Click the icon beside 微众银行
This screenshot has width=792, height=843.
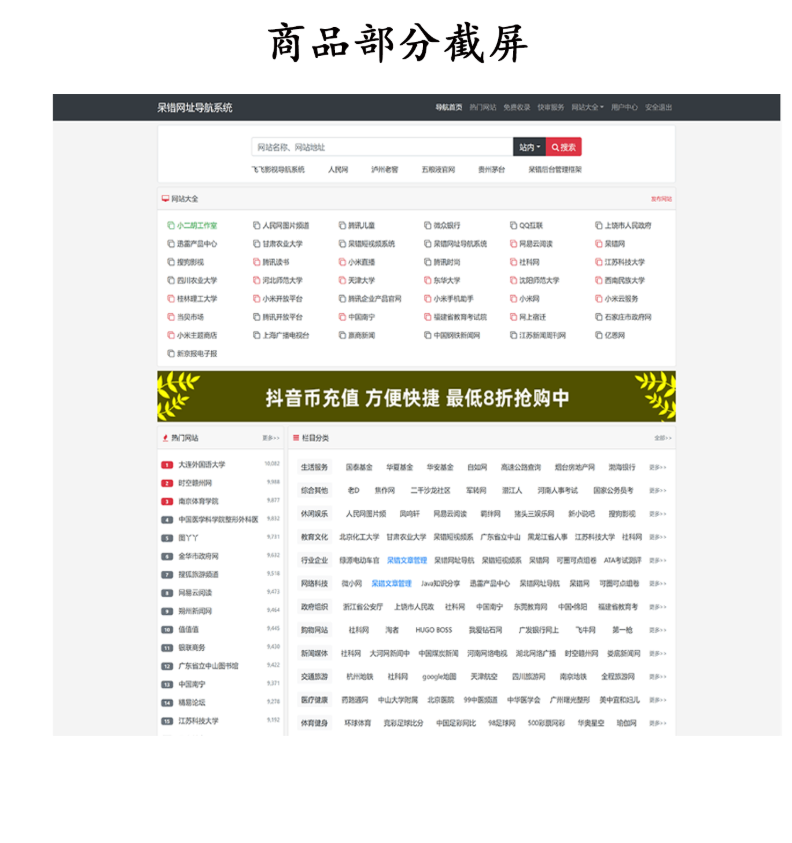point(426,226)
